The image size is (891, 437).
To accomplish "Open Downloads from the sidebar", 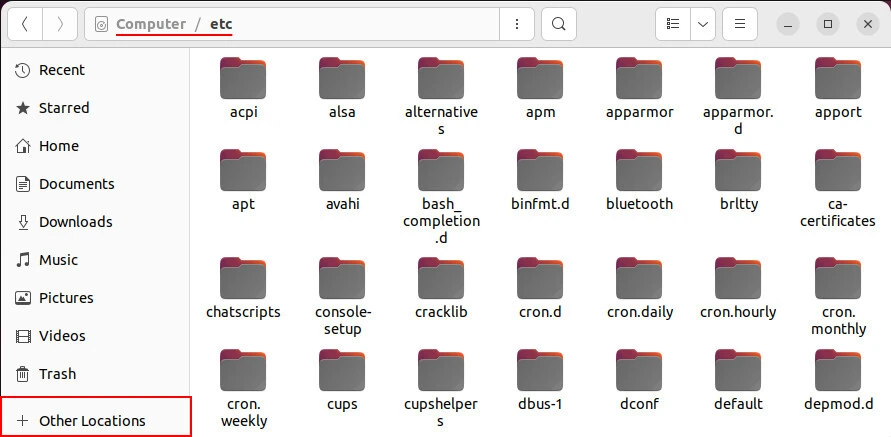I will point(75,222).
